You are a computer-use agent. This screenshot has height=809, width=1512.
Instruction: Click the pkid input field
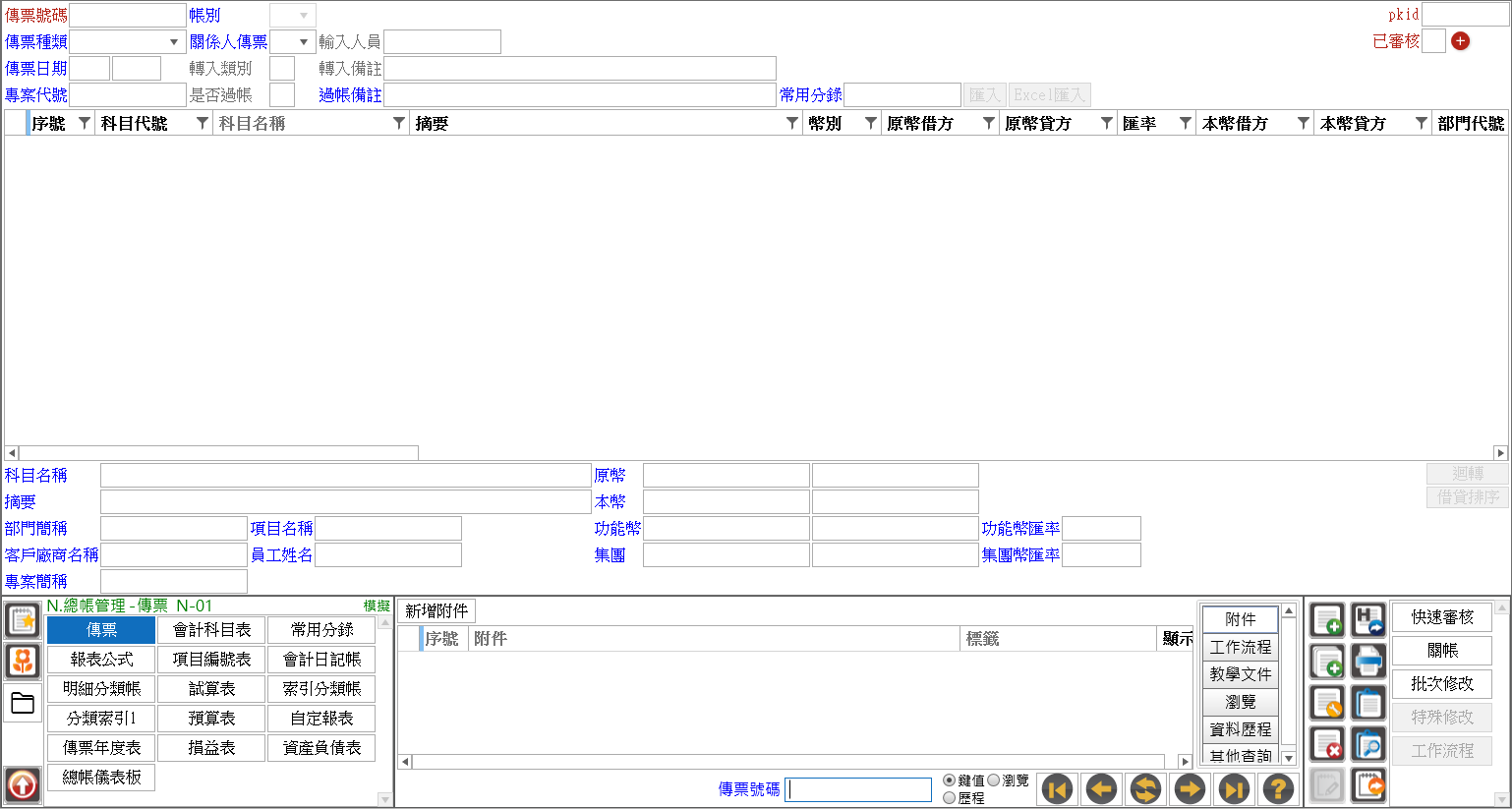(x=1465, y=14)
